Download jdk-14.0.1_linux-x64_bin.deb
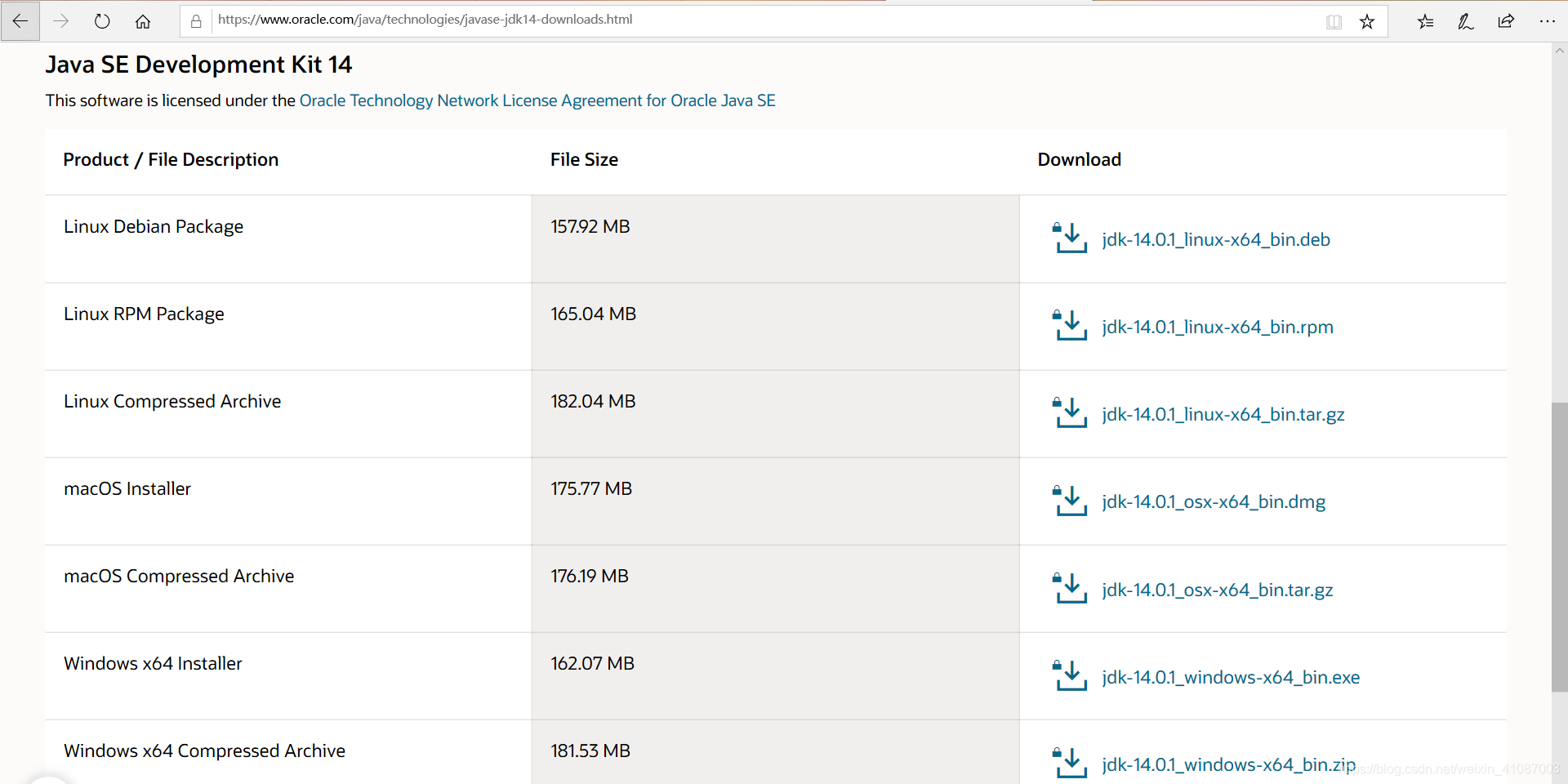The image size is (1568, 784). point(1216,239)
